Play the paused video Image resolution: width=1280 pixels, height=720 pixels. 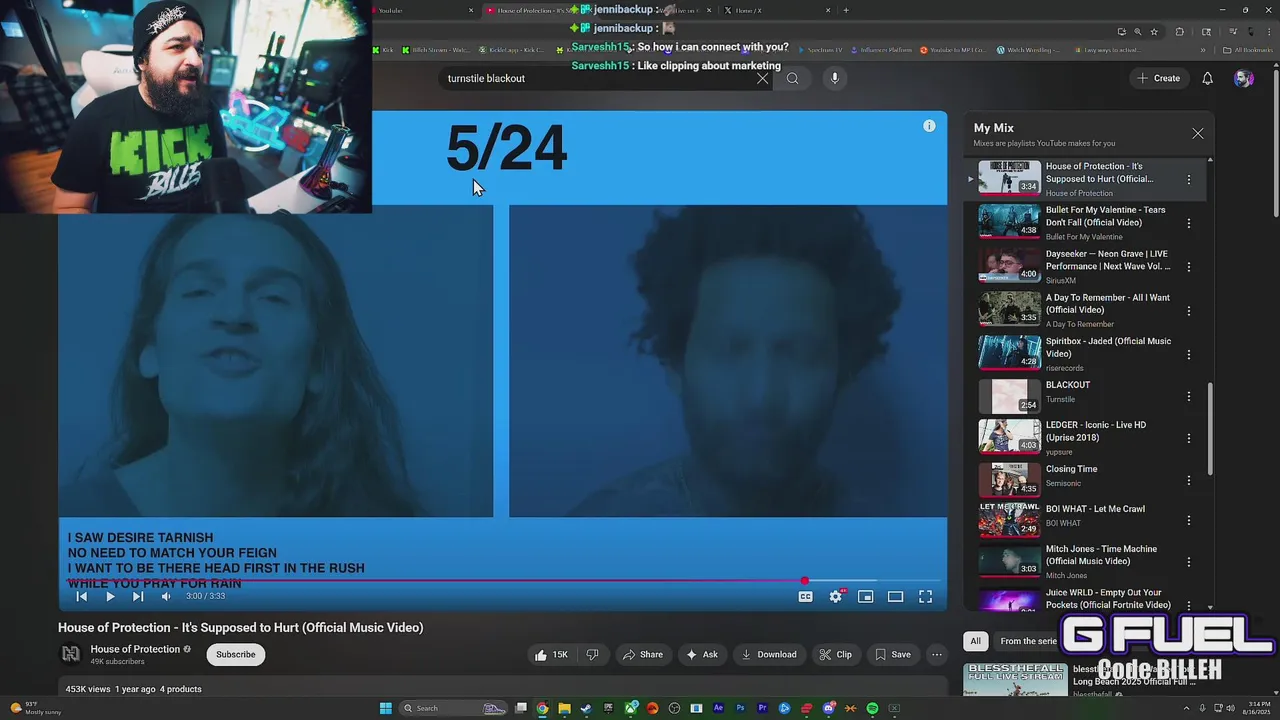point(110,596)
